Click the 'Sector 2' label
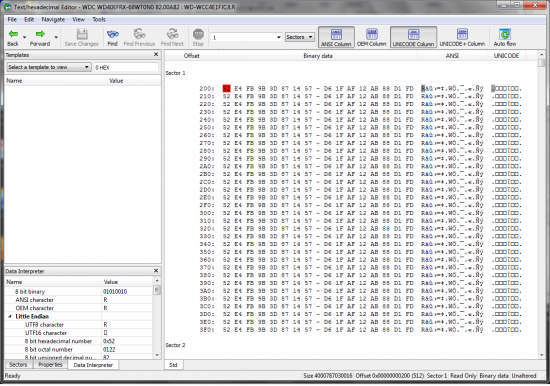Image resolution: width=550 pixels, height=386 pixels. click(x=175, y=345)
